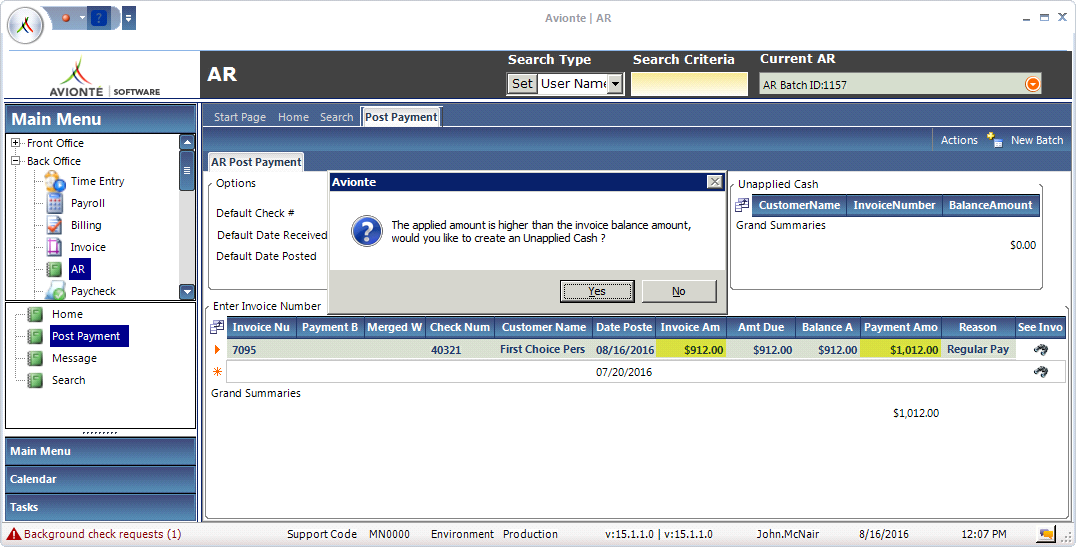Image resolution: width=1076 pixels, height=547 pixels.
Task: Click Yes in the Avionte dialog
Action: [x=597, y=291]
